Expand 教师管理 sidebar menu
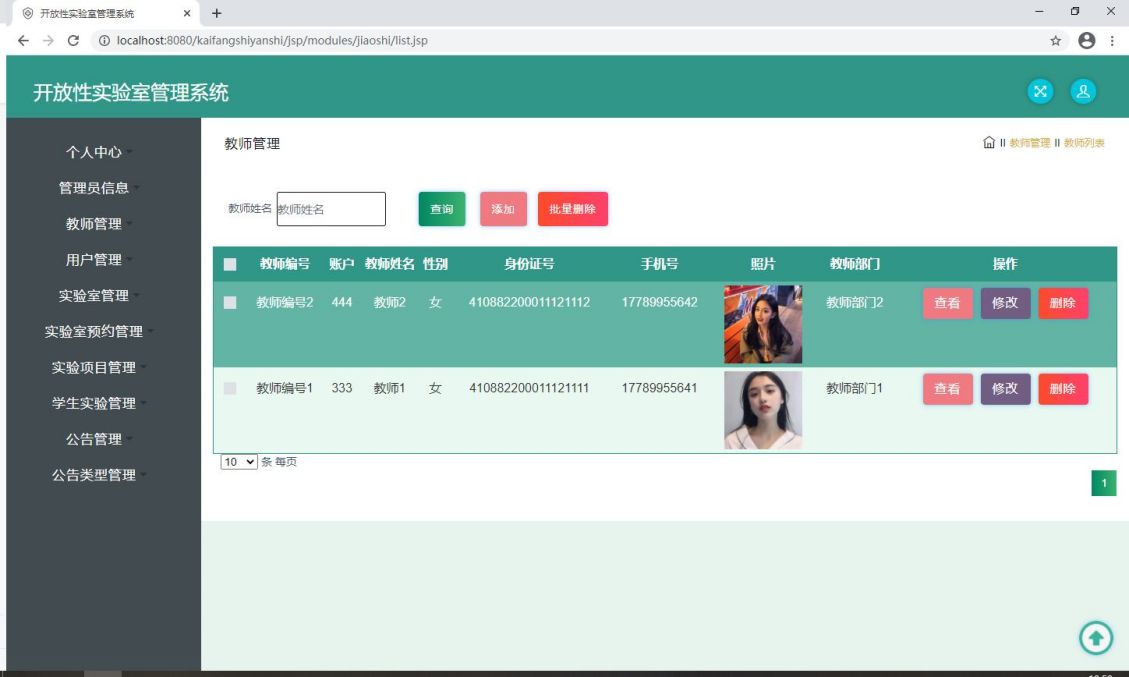Viewport: 1129px width, 677px height. (x=94, y=224)
